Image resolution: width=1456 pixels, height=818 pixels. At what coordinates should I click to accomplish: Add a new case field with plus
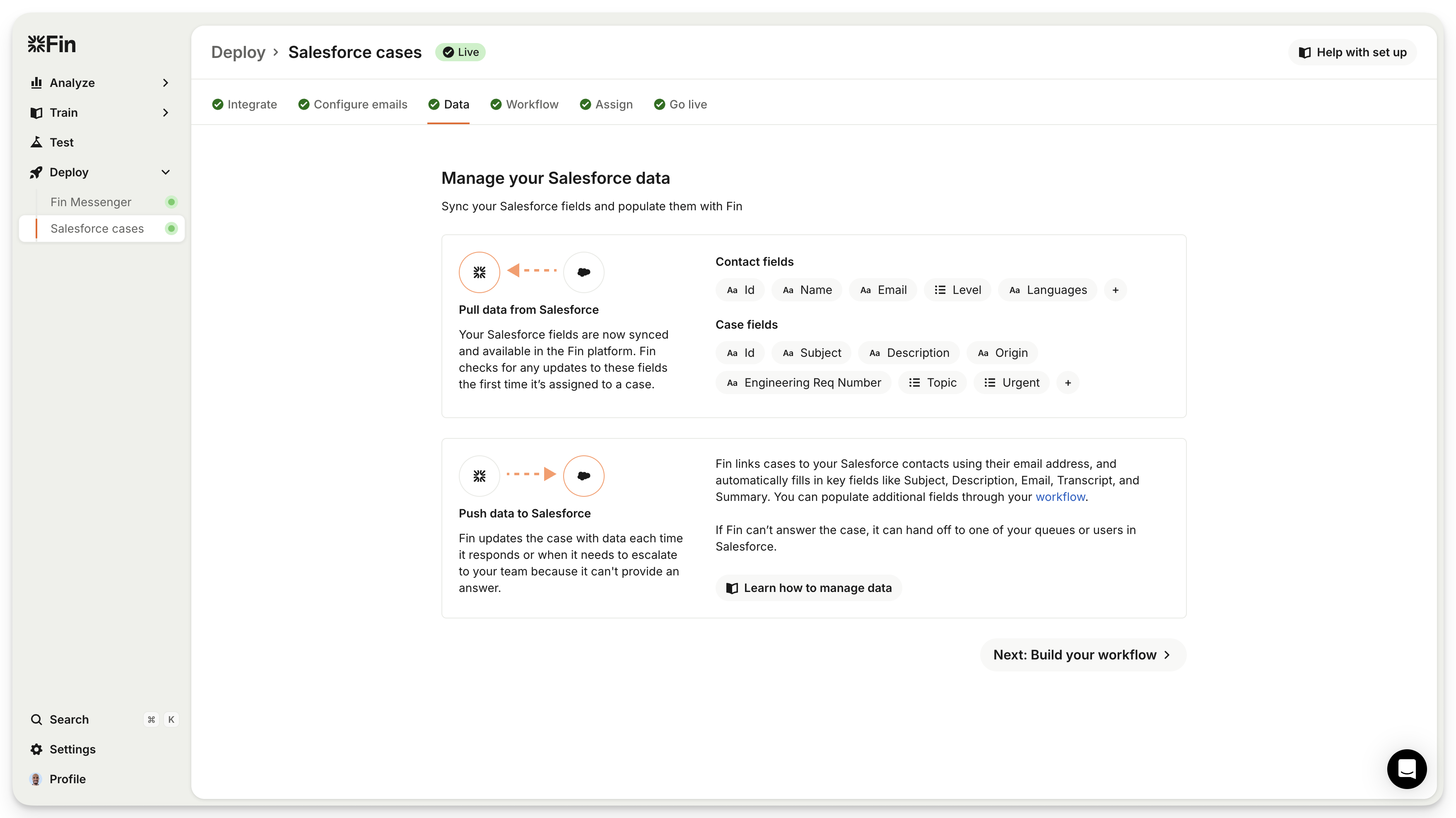pos(1068,383)
